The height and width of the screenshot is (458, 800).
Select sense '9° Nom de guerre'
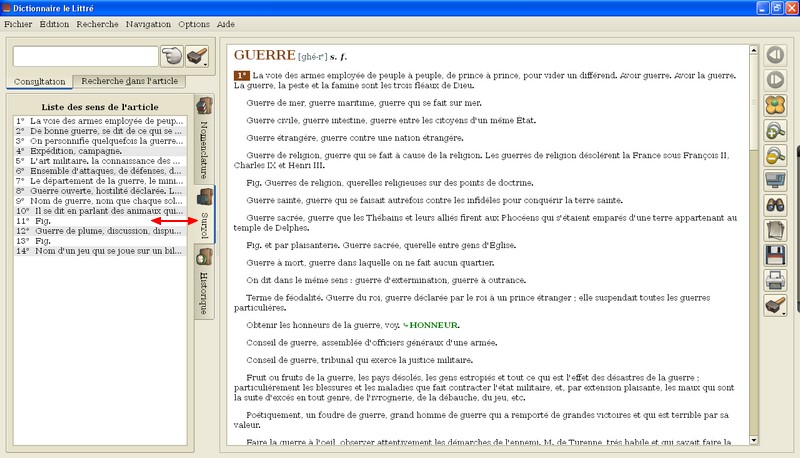[x=99, y=201]
